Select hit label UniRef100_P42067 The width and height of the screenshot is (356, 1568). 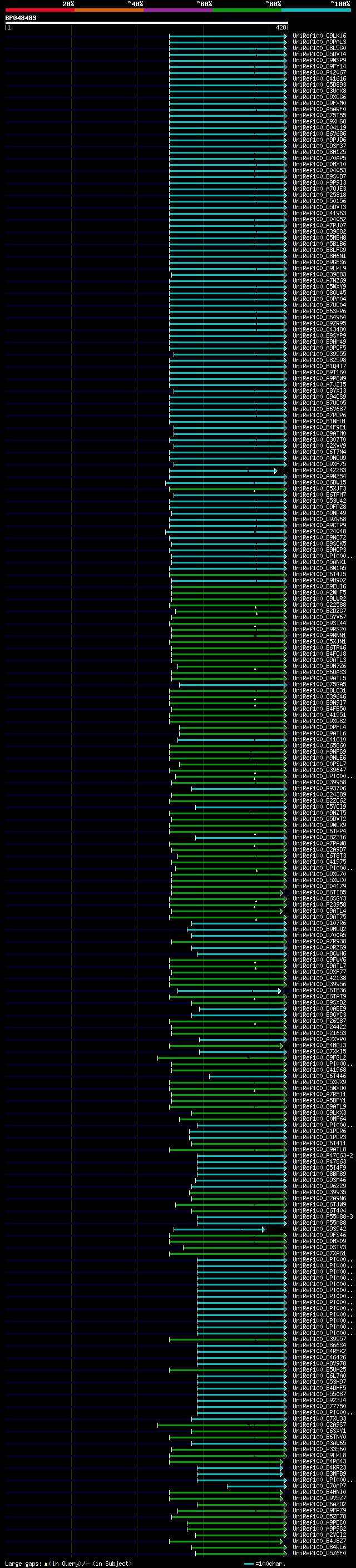point(319,72)
